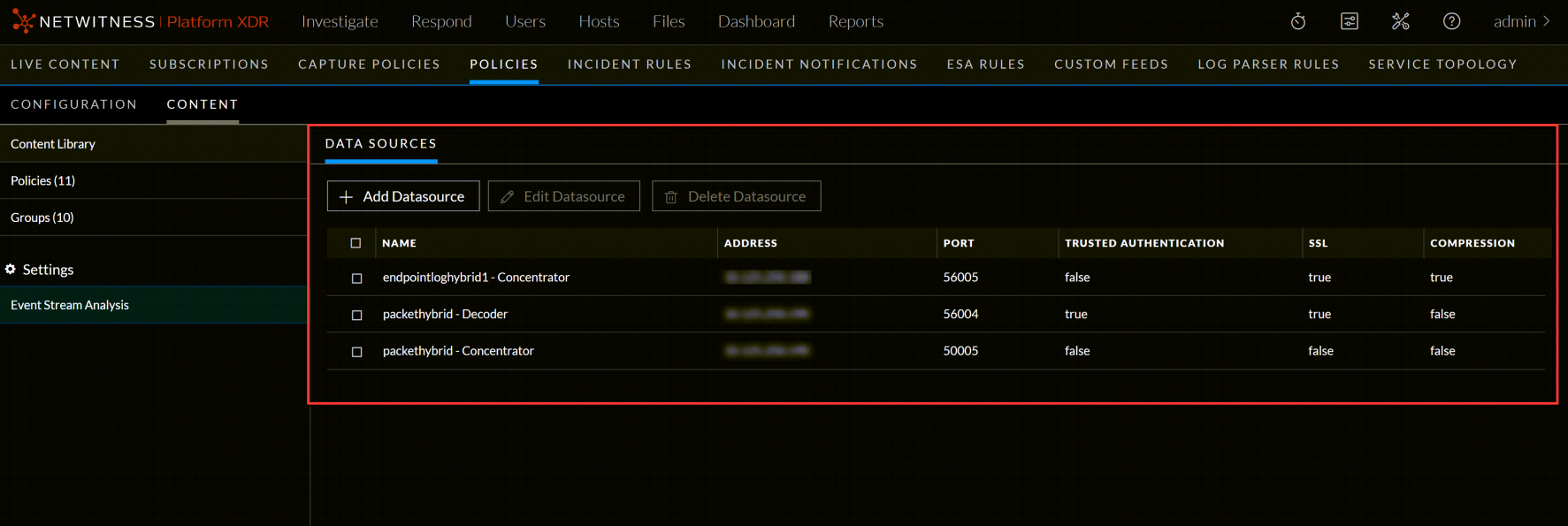Click the packethybrid - Concentrator name cell

coord(458,351)
